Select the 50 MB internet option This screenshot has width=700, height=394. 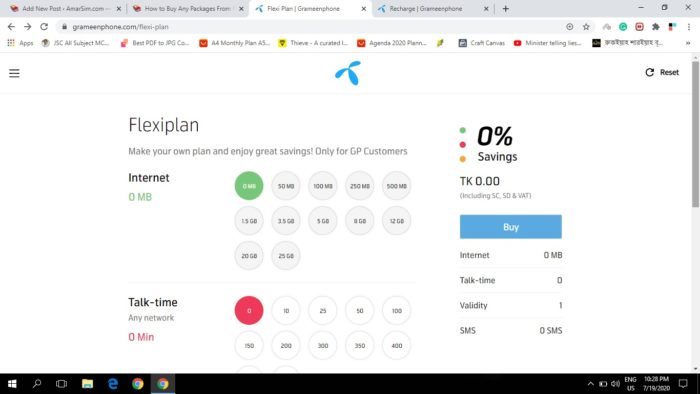286,186
